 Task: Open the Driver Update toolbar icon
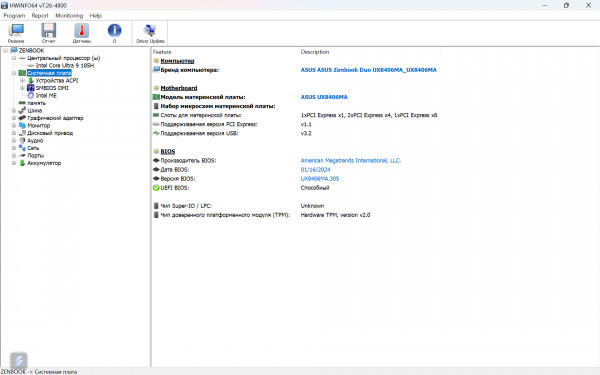tap(150, 33)
